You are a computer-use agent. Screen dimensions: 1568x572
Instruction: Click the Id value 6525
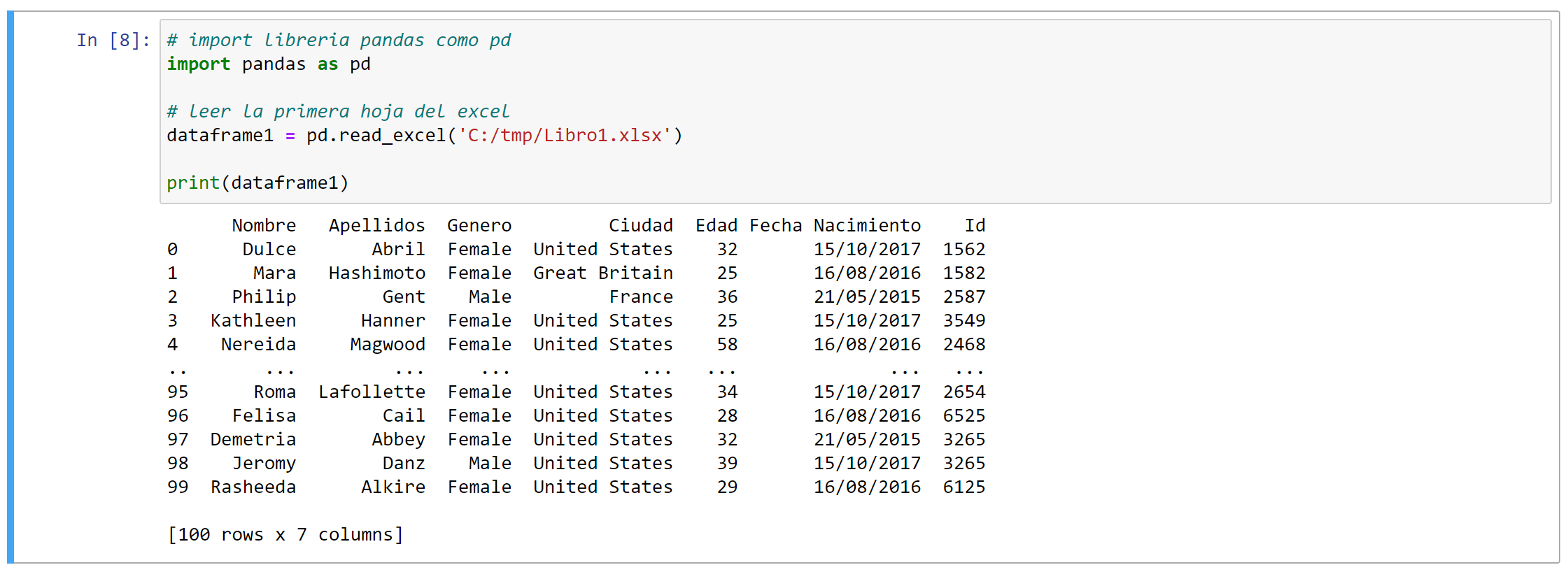[x=964, y=416]
